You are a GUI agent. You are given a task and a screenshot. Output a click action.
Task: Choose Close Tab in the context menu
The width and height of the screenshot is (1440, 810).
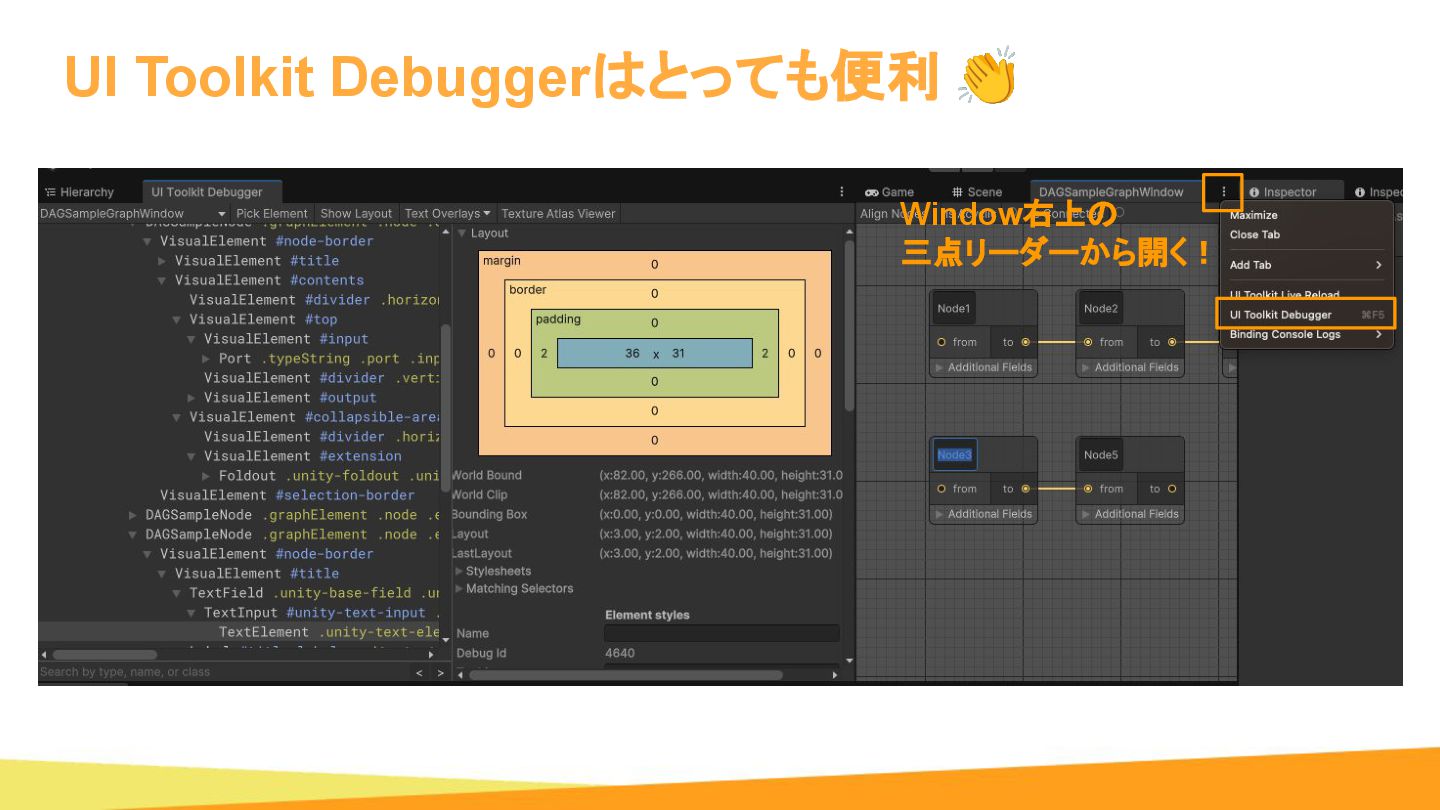coord(1255,235)
